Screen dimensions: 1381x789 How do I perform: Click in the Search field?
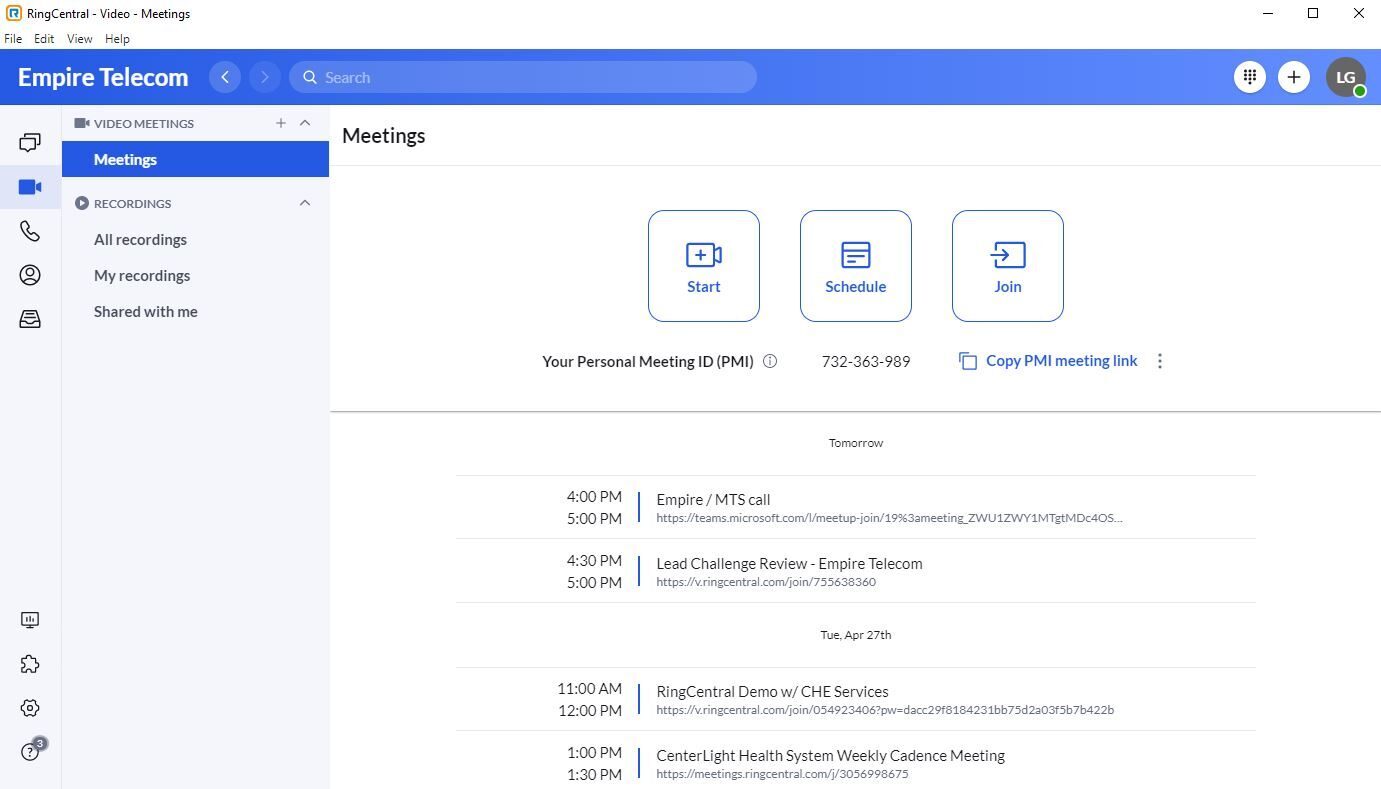click(x=523, y=77)
